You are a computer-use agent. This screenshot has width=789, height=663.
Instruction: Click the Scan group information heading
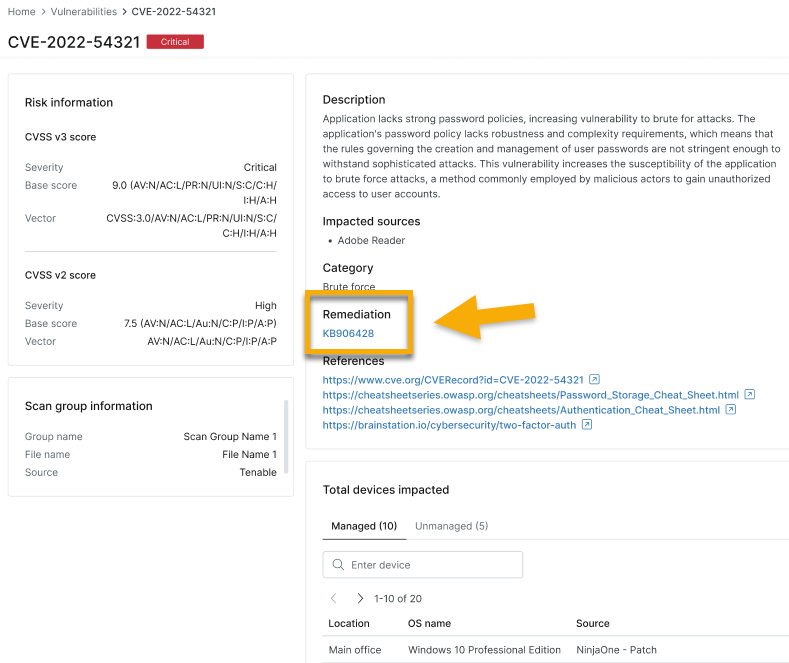(x=89, y=406)
